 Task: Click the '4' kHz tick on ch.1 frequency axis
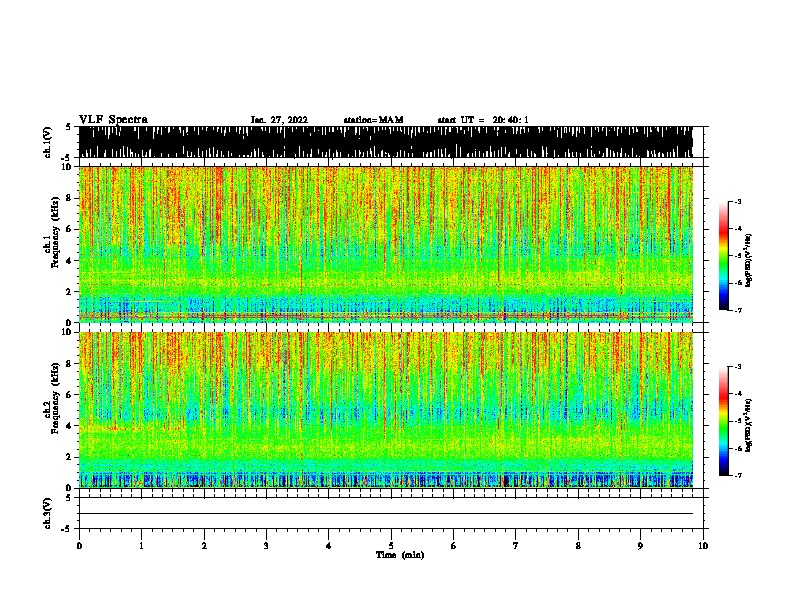tap(69, 261)
